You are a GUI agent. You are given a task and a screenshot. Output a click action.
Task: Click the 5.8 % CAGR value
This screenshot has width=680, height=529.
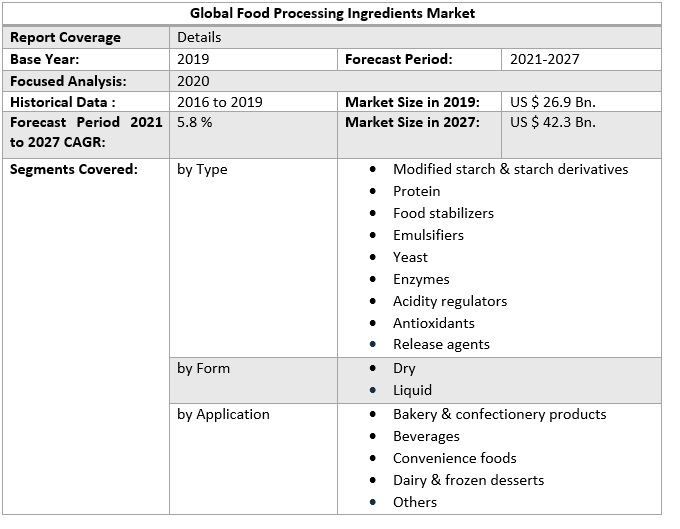(194, 122)
